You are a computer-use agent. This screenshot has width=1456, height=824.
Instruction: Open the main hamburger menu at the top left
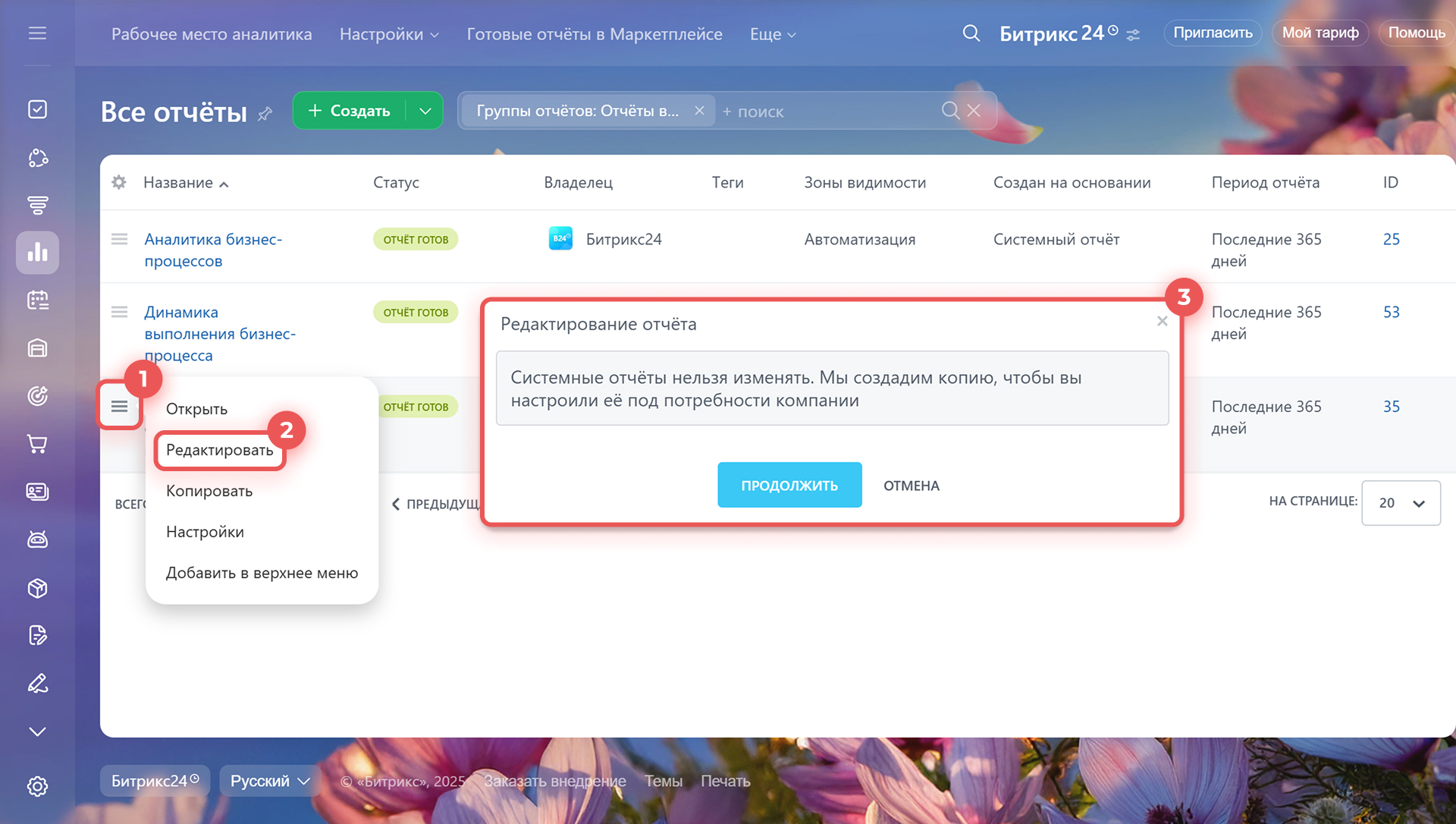(37, 33)
